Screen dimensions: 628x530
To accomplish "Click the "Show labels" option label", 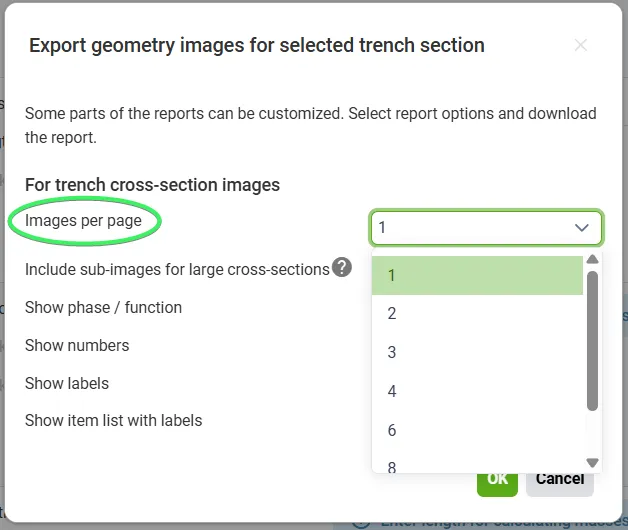I will click(67, 383).
